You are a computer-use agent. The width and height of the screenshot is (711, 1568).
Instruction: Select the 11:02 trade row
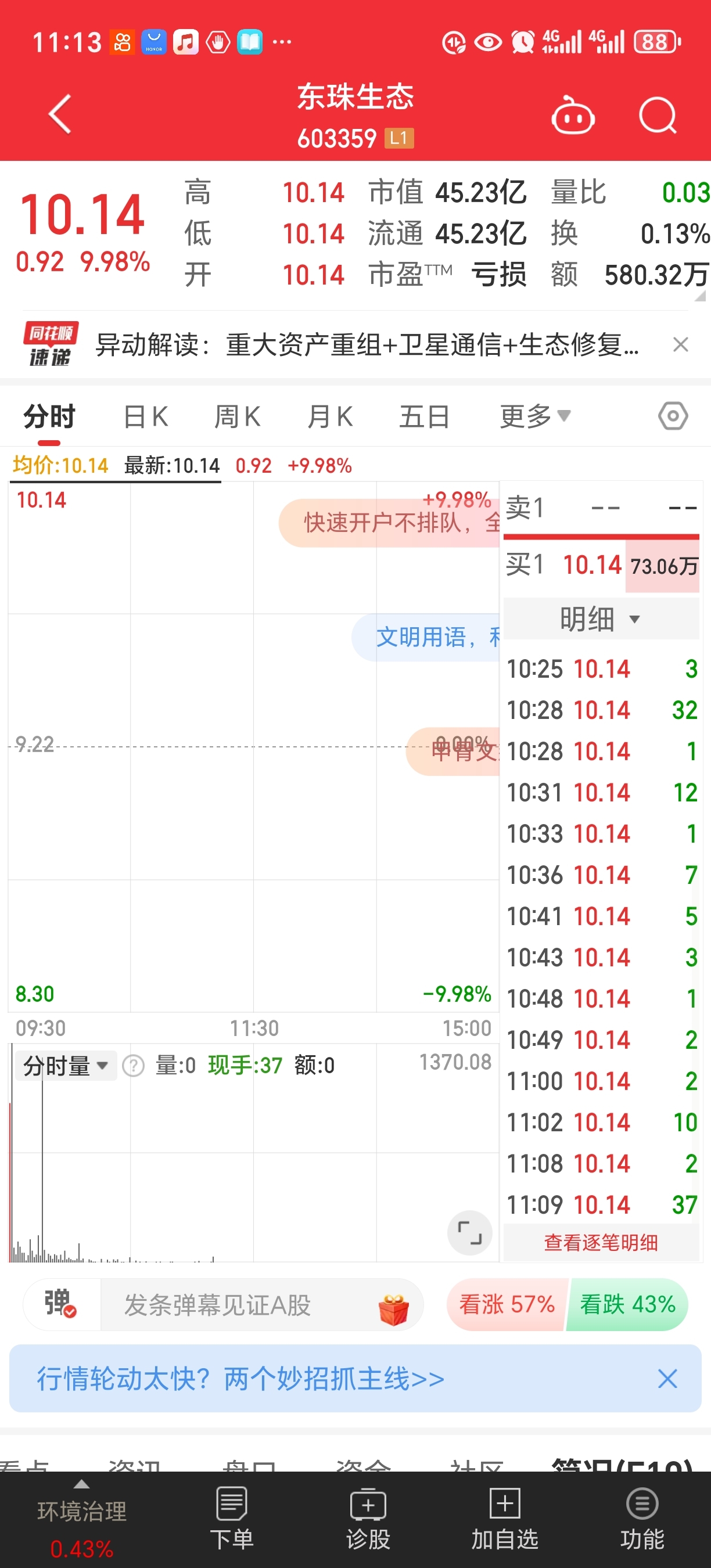[x=601, y=1122]
